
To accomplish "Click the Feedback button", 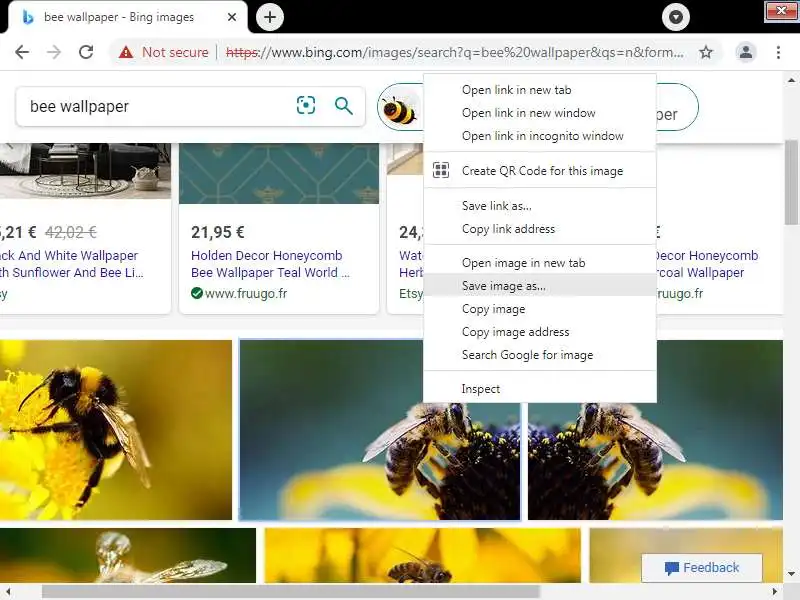I will [702, 567].
